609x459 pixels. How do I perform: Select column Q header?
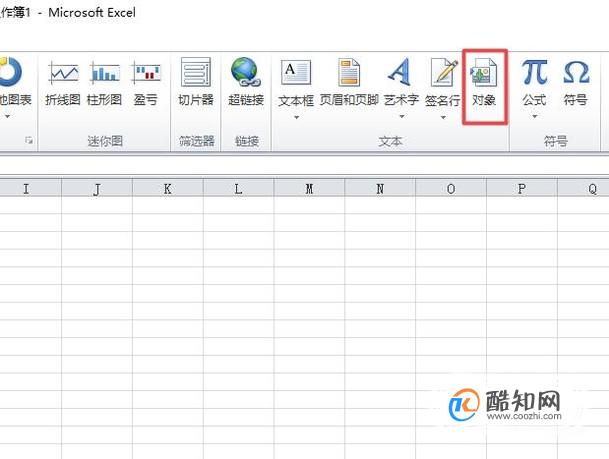pos(583,189)
